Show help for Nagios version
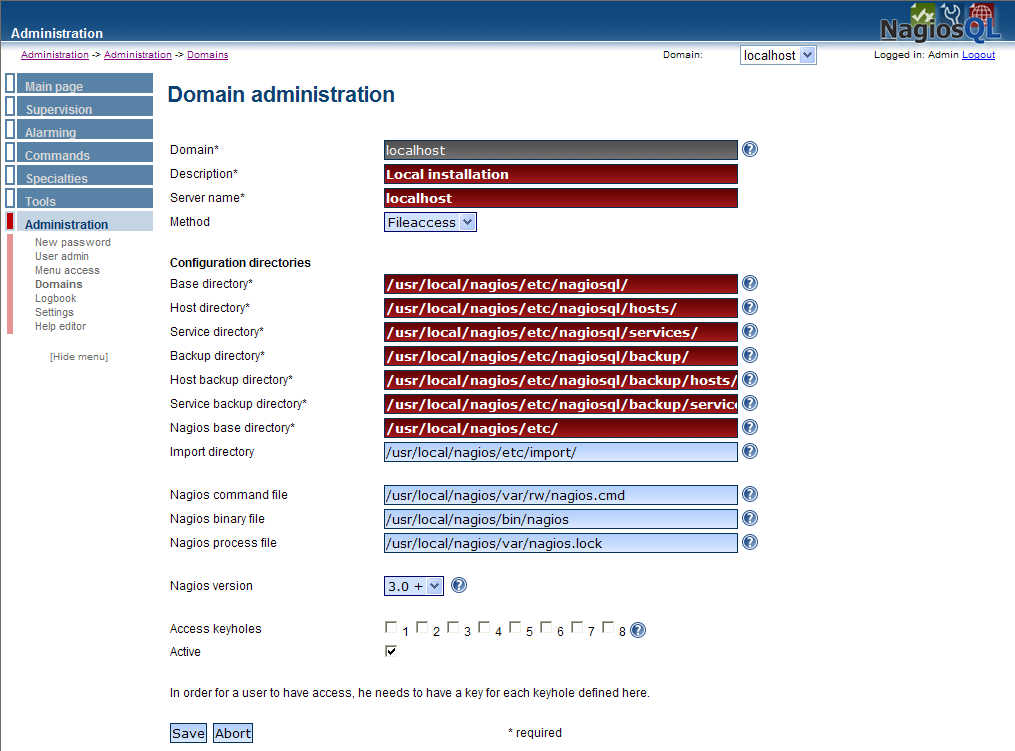The width and height of the screenshot is (1015, 751). (x=458, y=585)
